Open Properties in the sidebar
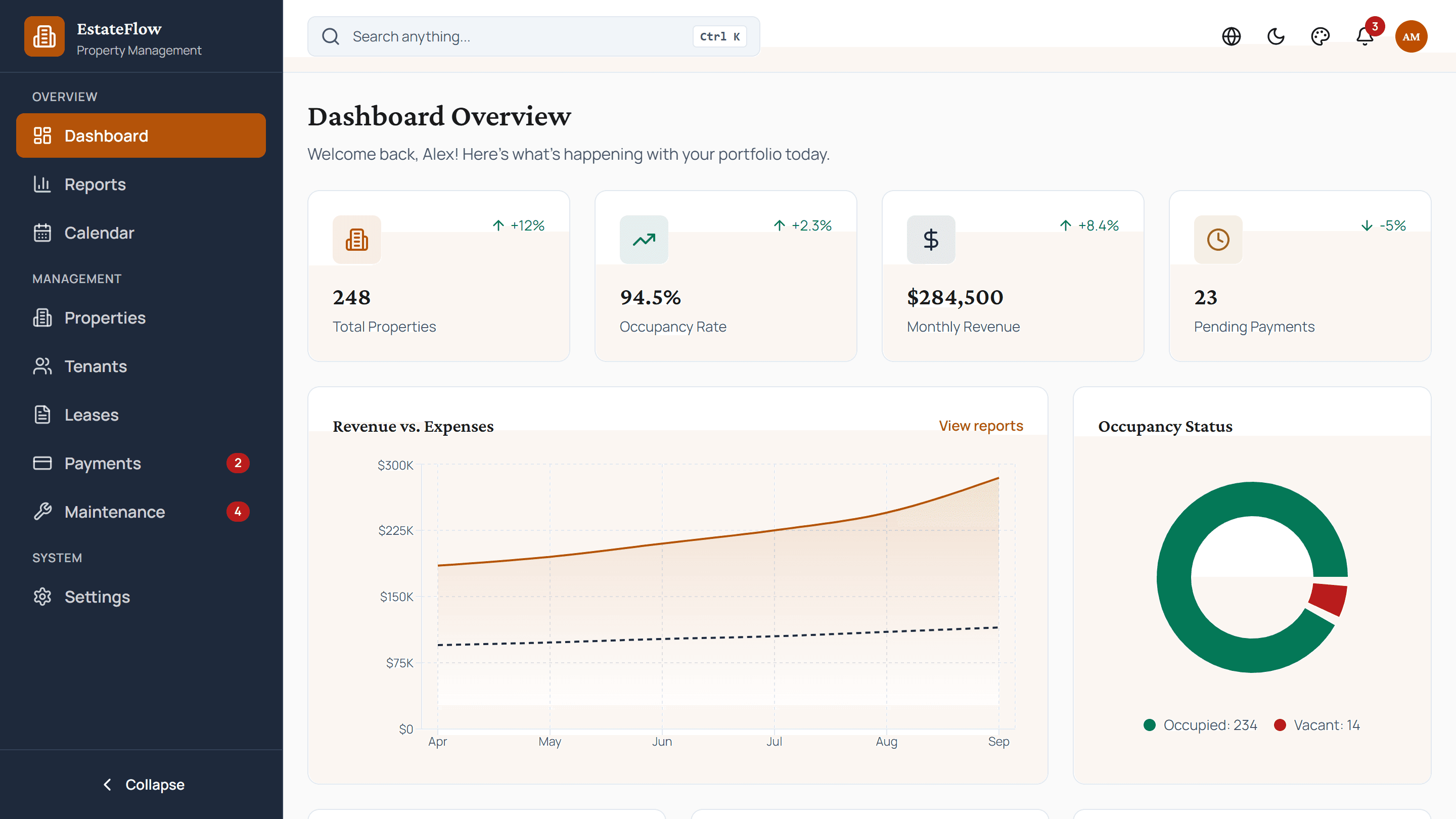This screenshot has height=819, width=1456. 141,317
